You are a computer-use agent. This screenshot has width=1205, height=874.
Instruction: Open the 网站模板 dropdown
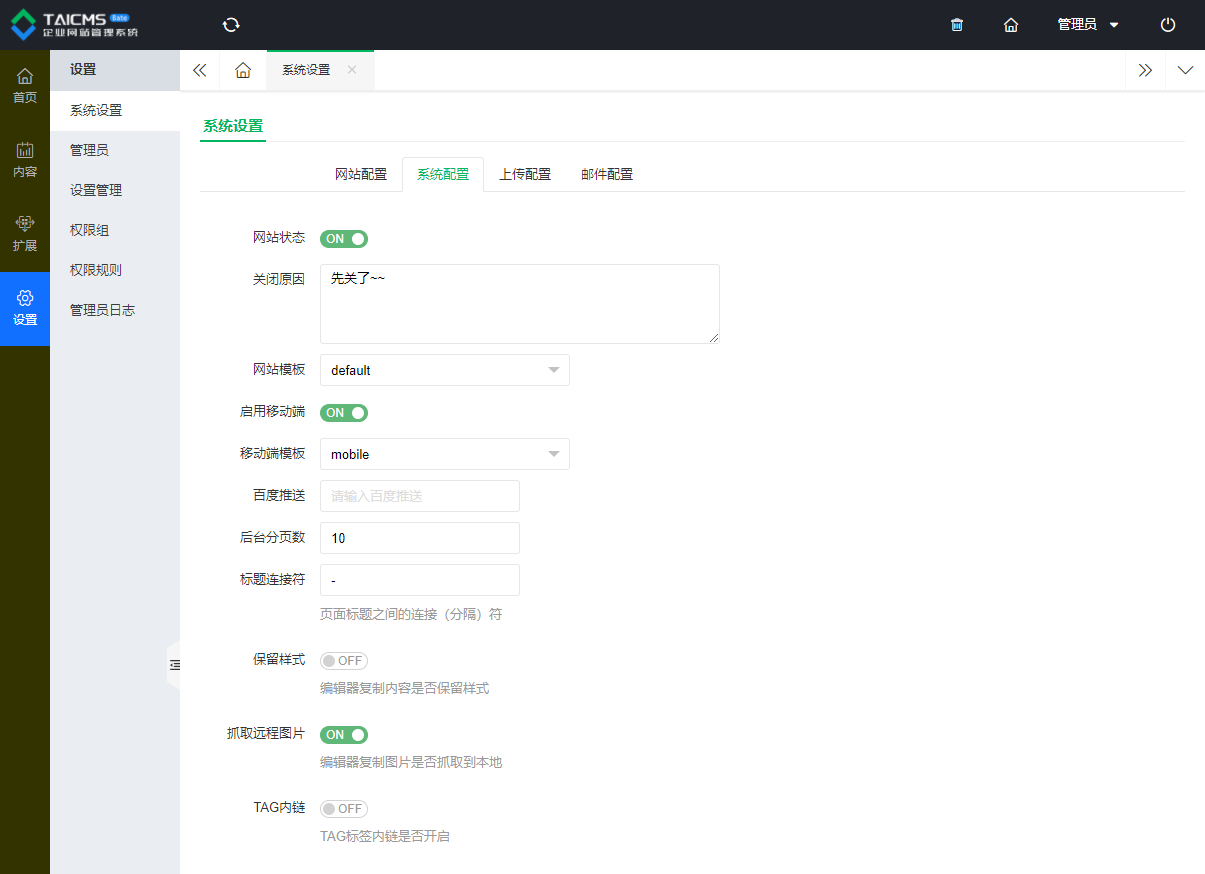pyautogui.click(x=444, y=370)
